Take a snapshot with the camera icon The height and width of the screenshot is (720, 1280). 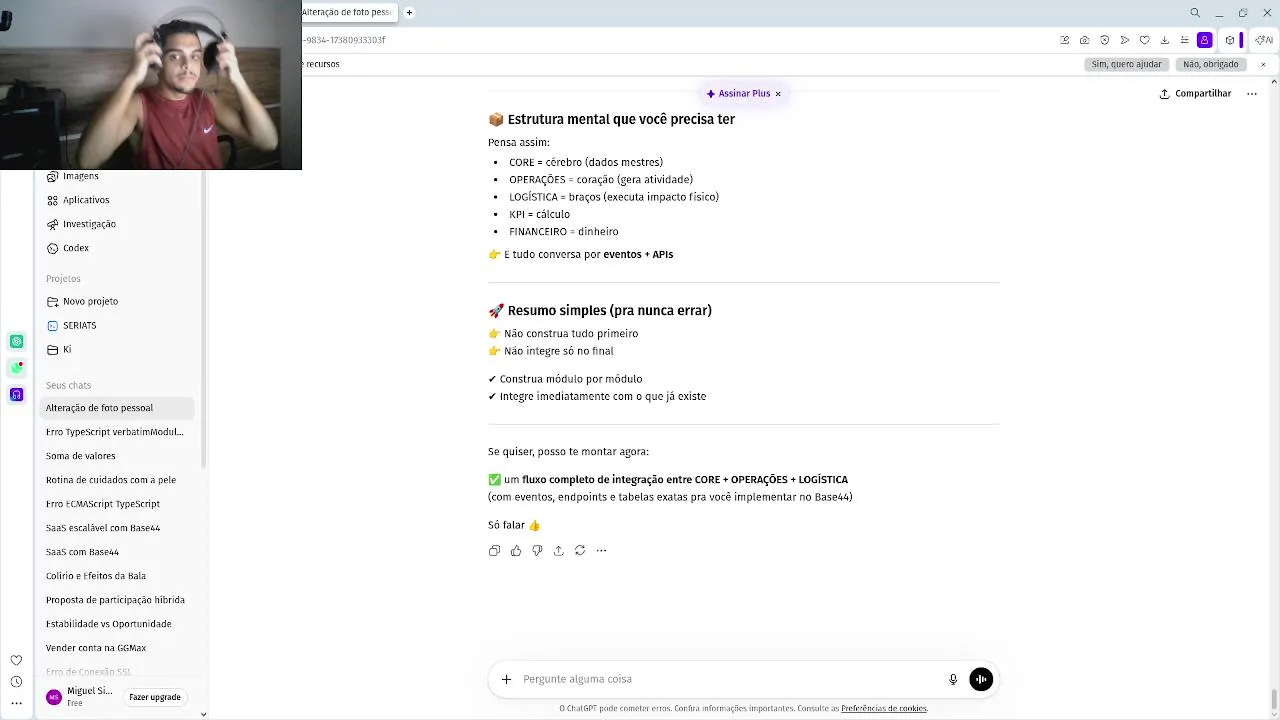tap(1085, 40)
